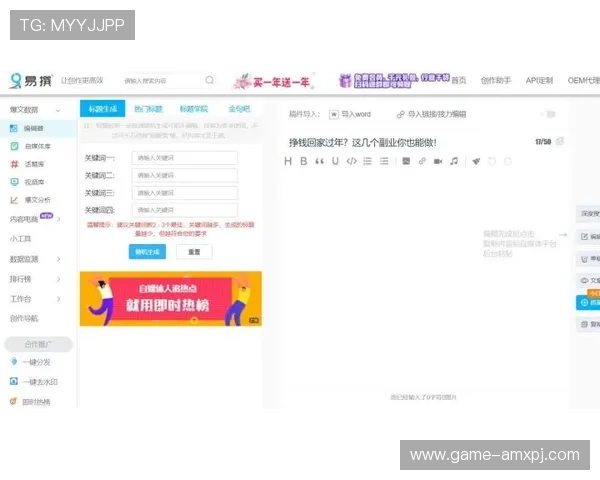
Task: Open 编辑器 in the sidebar
Action: [38, 128]
